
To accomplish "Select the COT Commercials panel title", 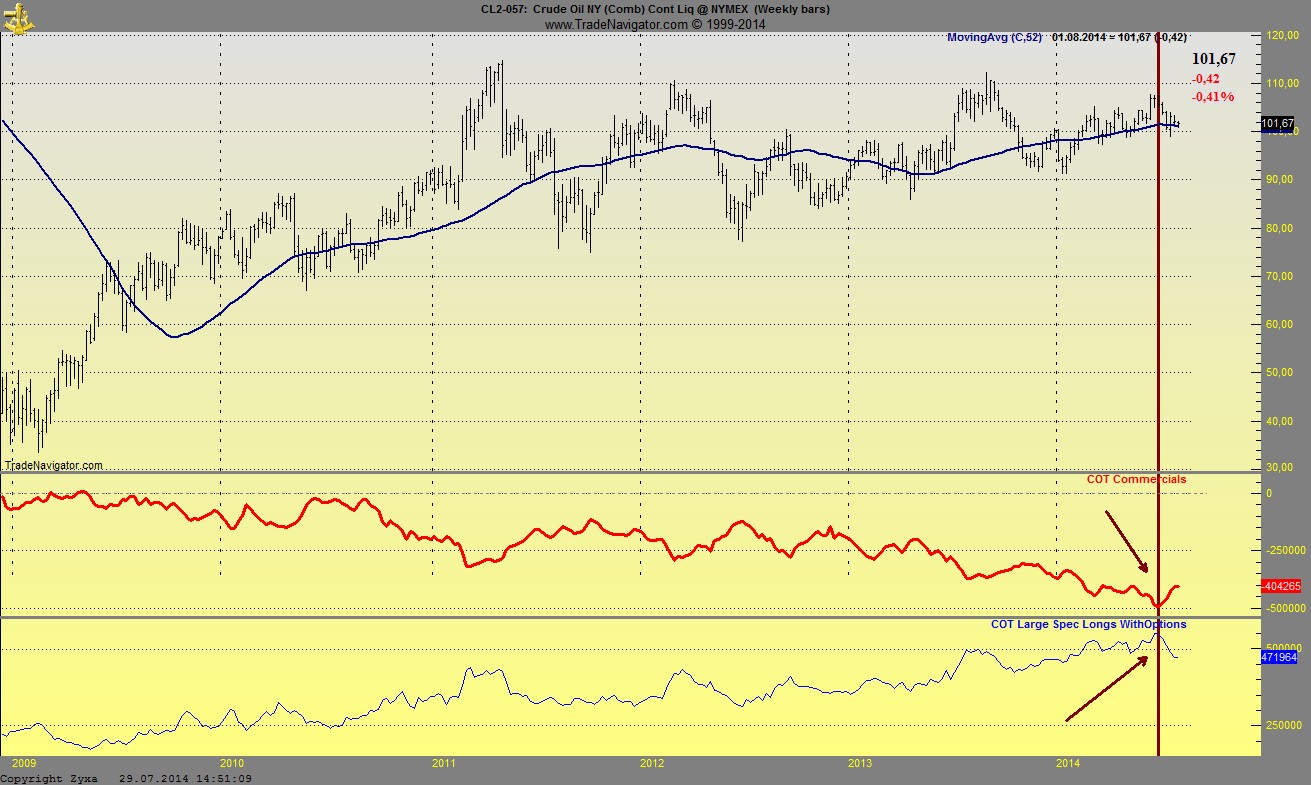I will point(1138,479).
